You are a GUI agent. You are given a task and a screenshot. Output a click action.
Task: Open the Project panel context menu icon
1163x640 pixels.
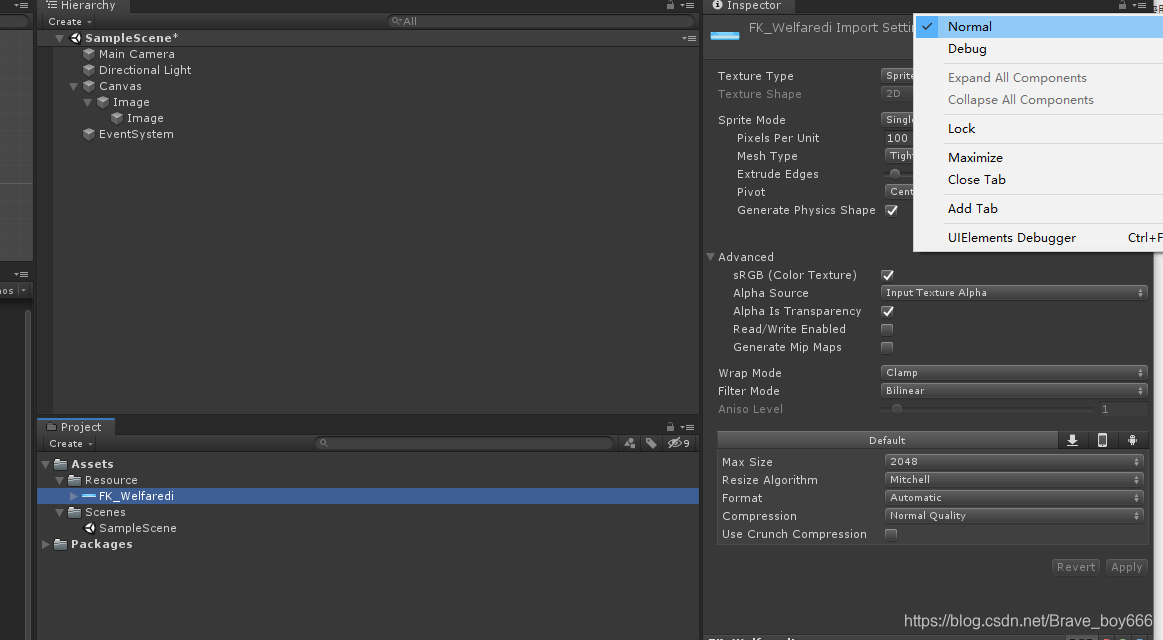[688, 427]
